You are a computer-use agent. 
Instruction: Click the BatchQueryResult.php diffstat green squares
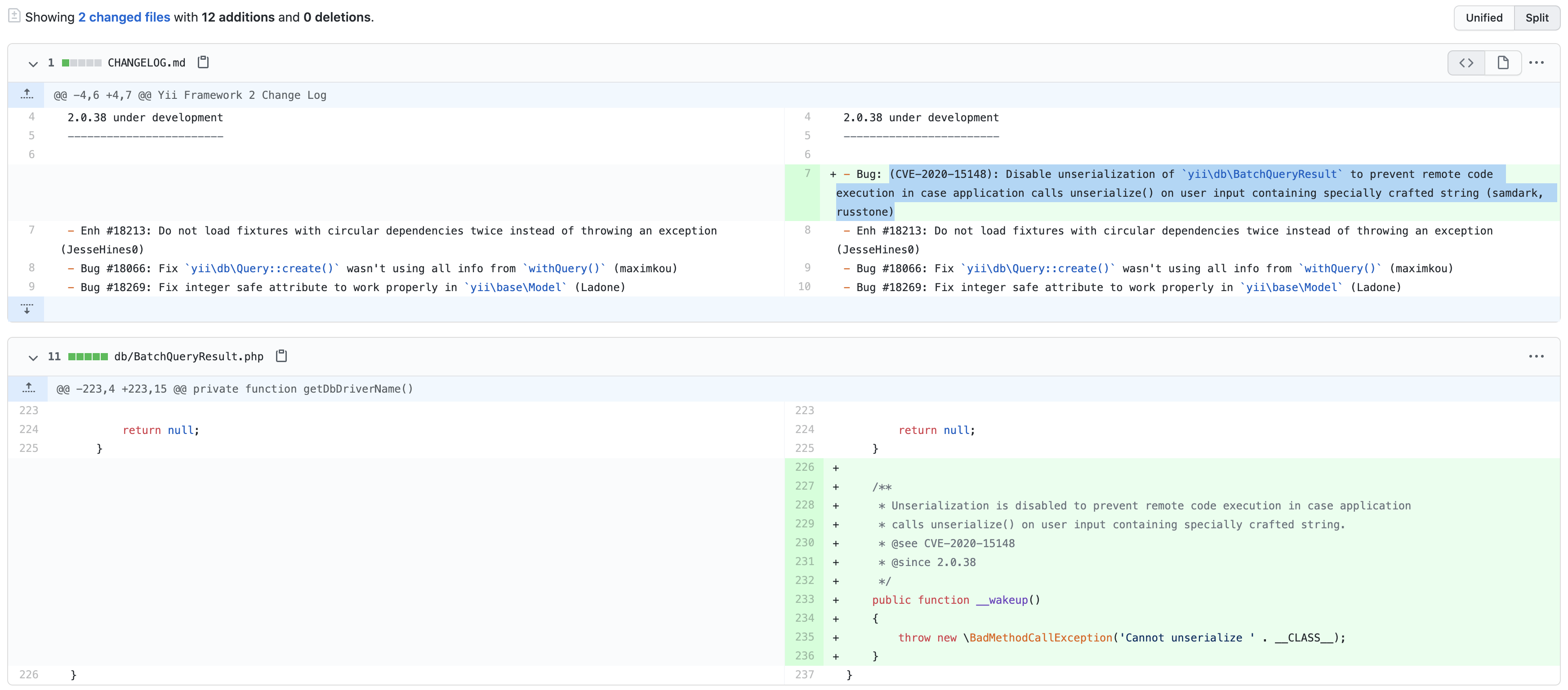[x=88, y=357]
